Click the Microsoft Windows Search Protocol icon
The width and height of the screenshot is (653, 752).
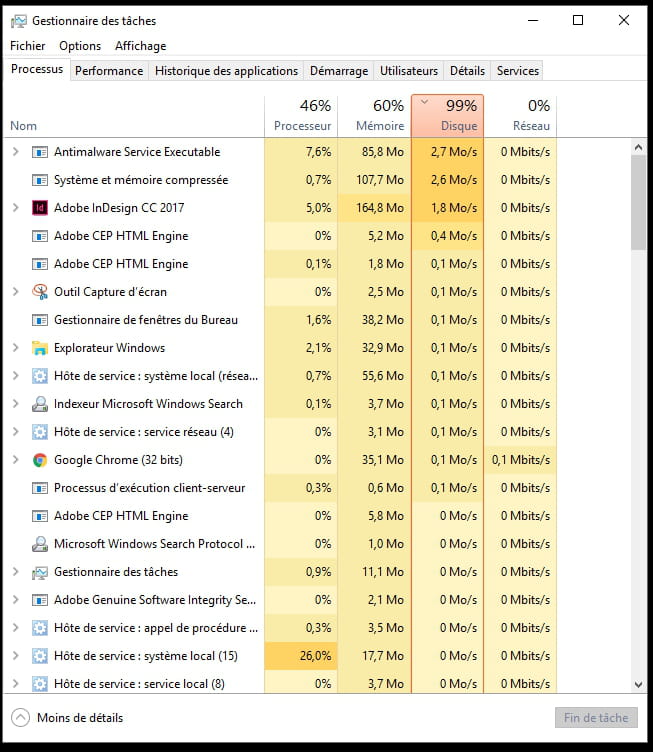(40, 544)
